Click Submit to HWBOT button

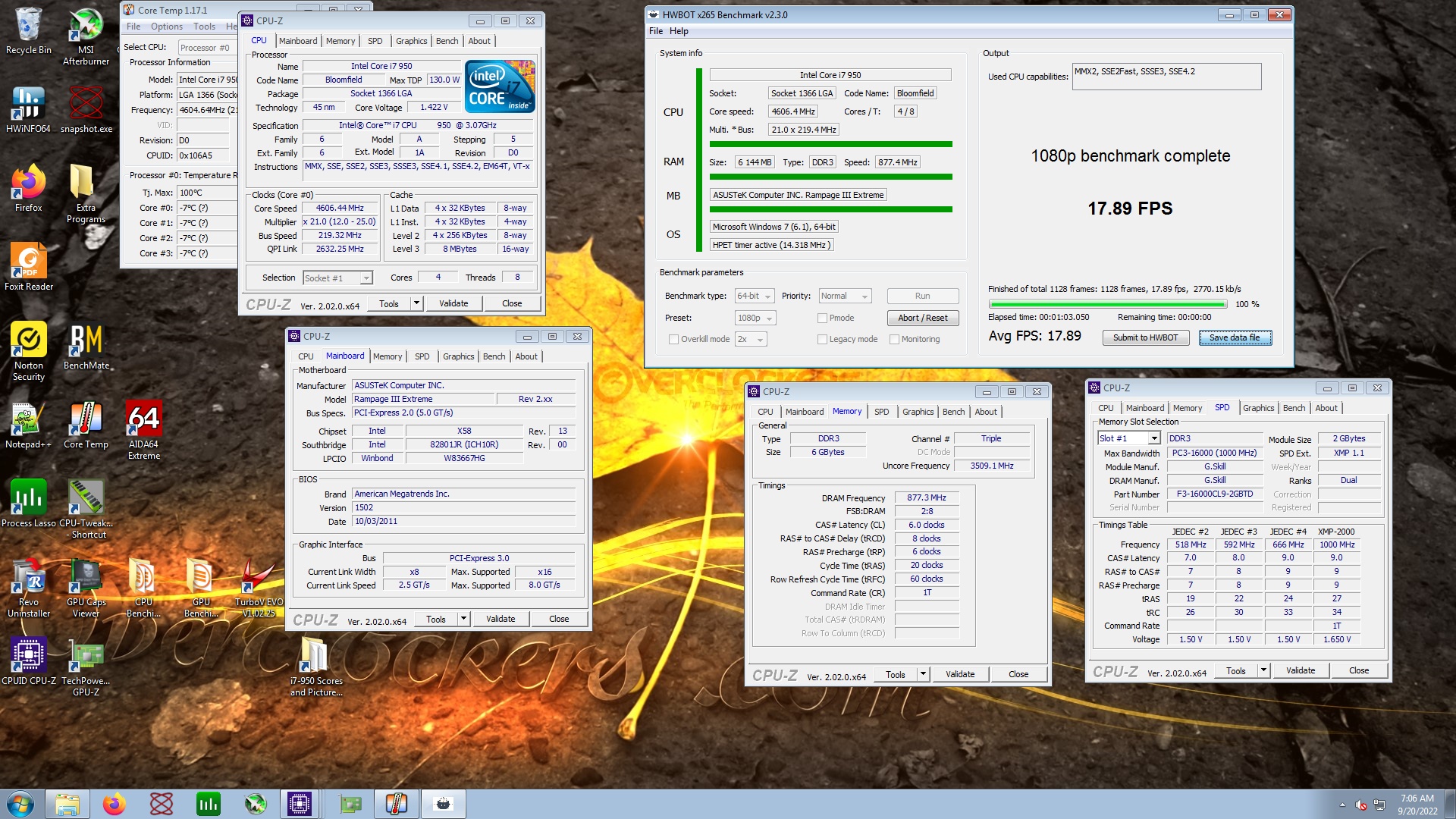(x=1145, y=338)
